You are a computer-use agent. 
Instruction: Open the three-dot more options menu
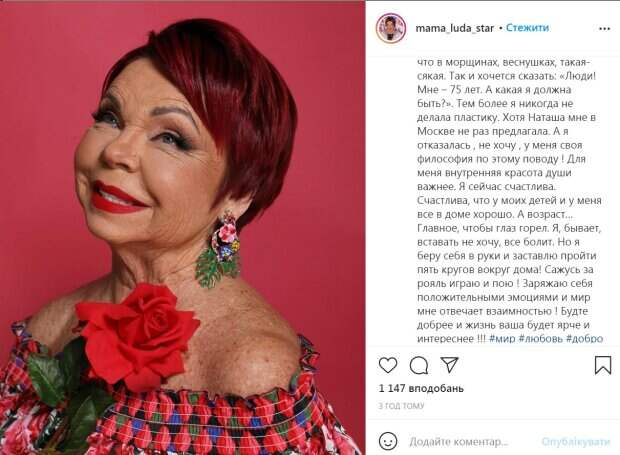pos(604,29)
